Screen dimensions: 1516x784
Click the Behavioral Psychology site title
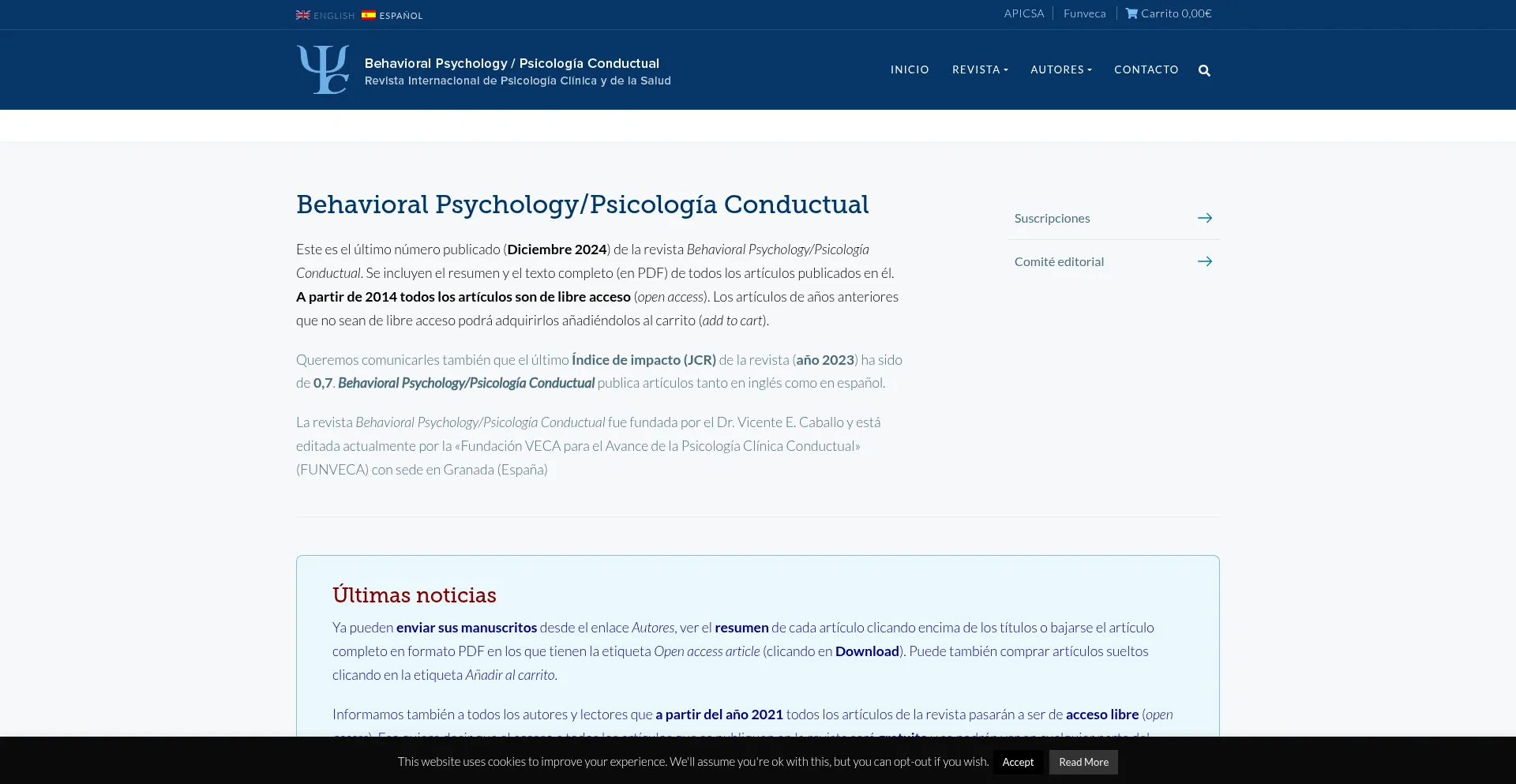point(512,63)
